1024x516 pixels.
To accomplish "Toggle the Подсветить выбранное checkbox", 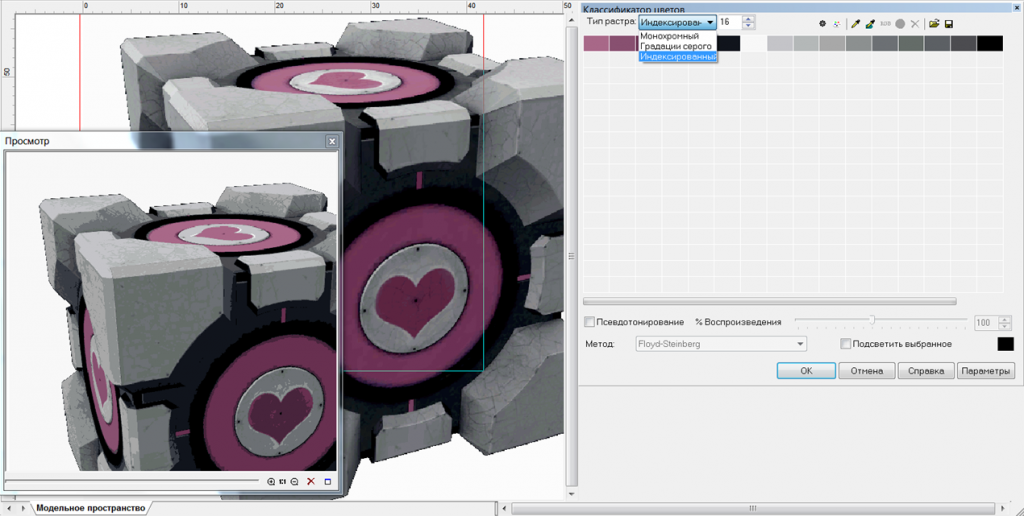I will coord(846,344).
